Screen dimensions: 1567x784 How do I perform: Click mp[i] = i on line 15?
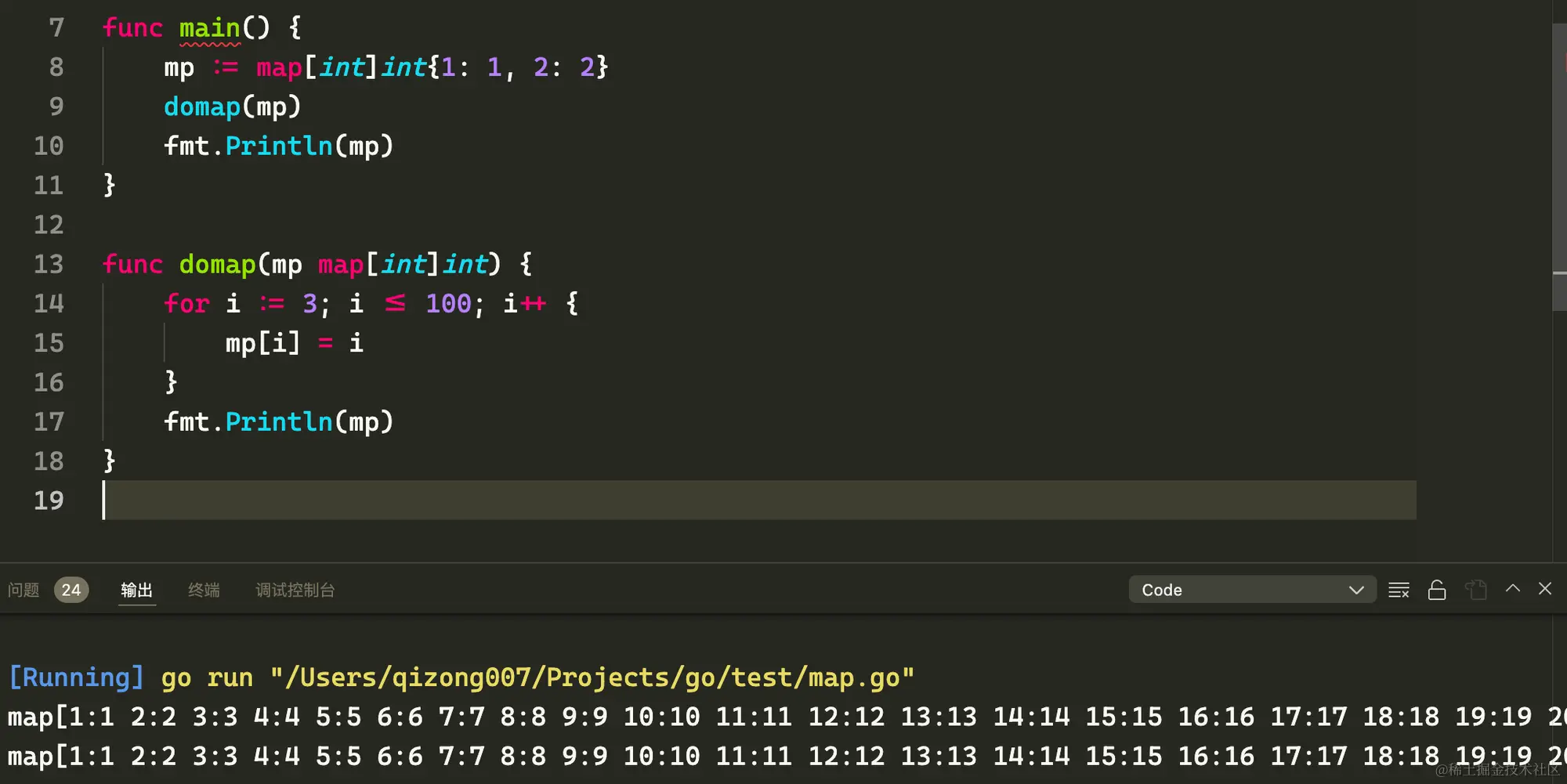(294, 343)
